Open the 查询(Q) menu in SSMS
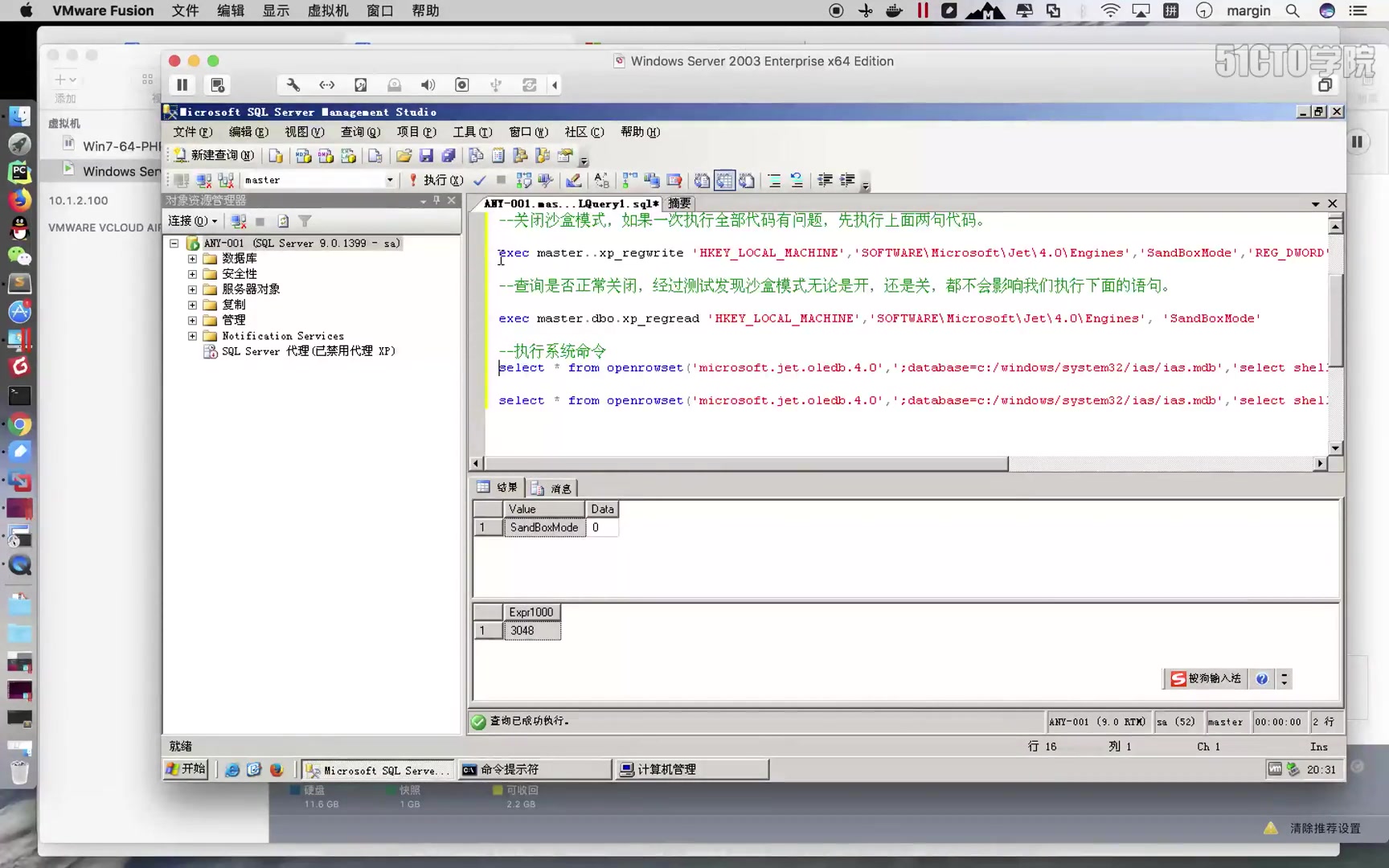The image size is (1389, 868). [360, 132]
